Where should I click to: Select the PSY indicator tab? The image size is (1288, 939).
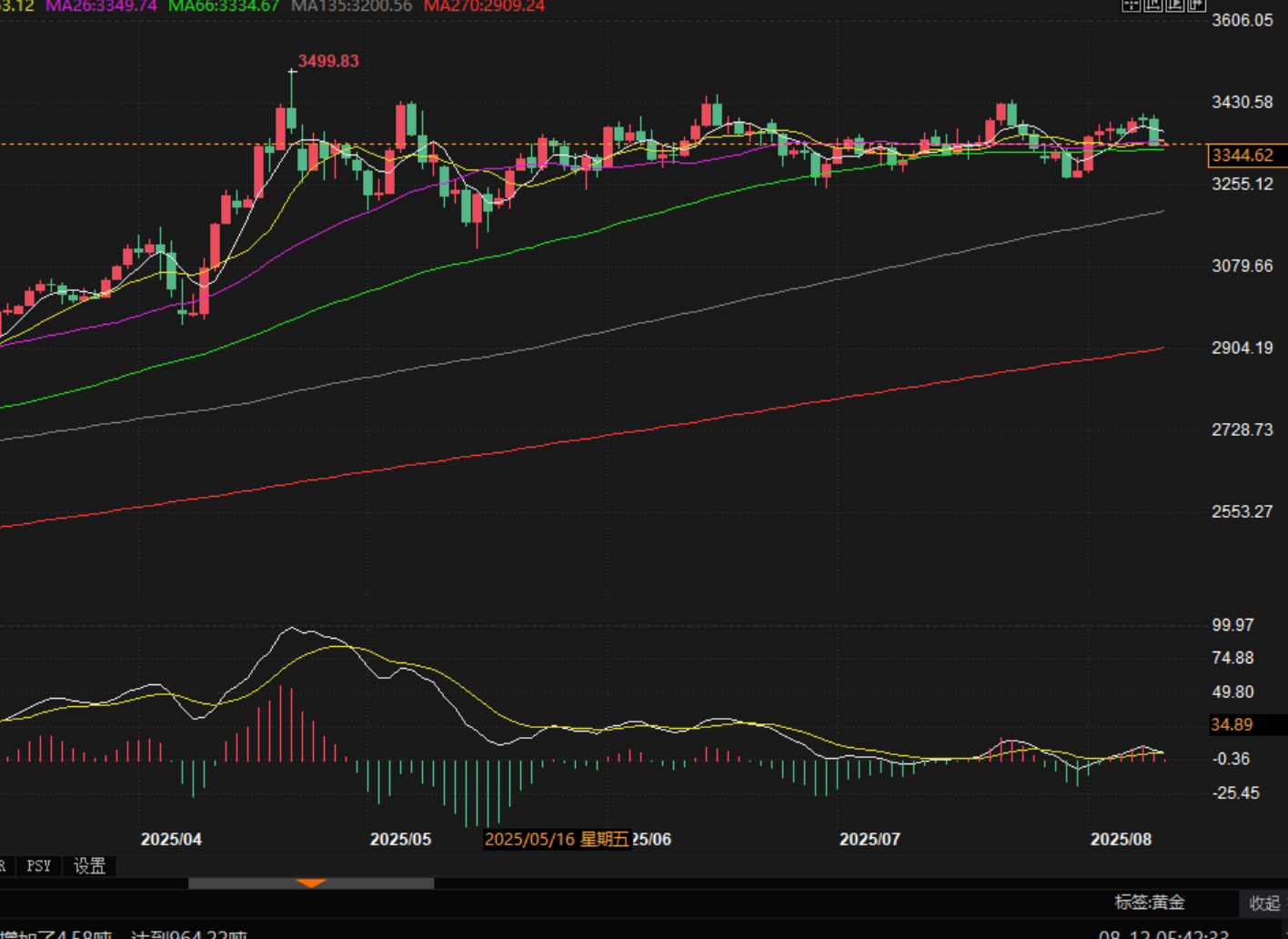(x=39, y=865)
